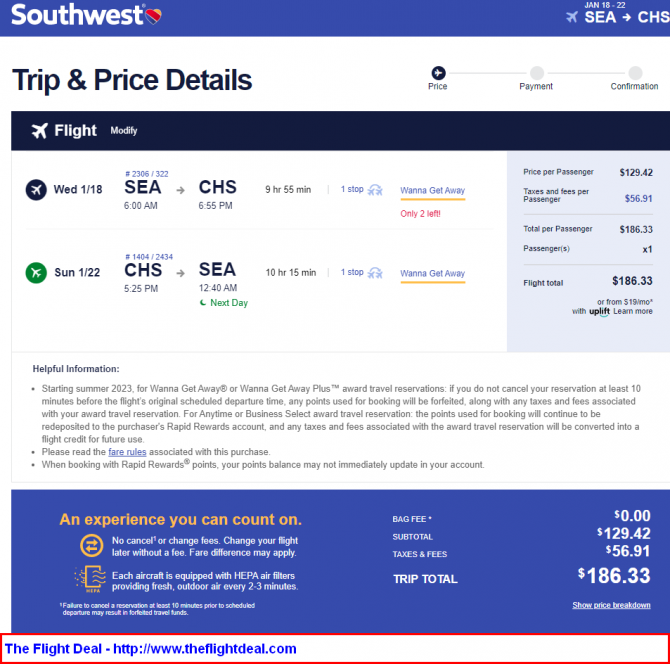Click the HEPA air filter icon

[x=91, y=579]
